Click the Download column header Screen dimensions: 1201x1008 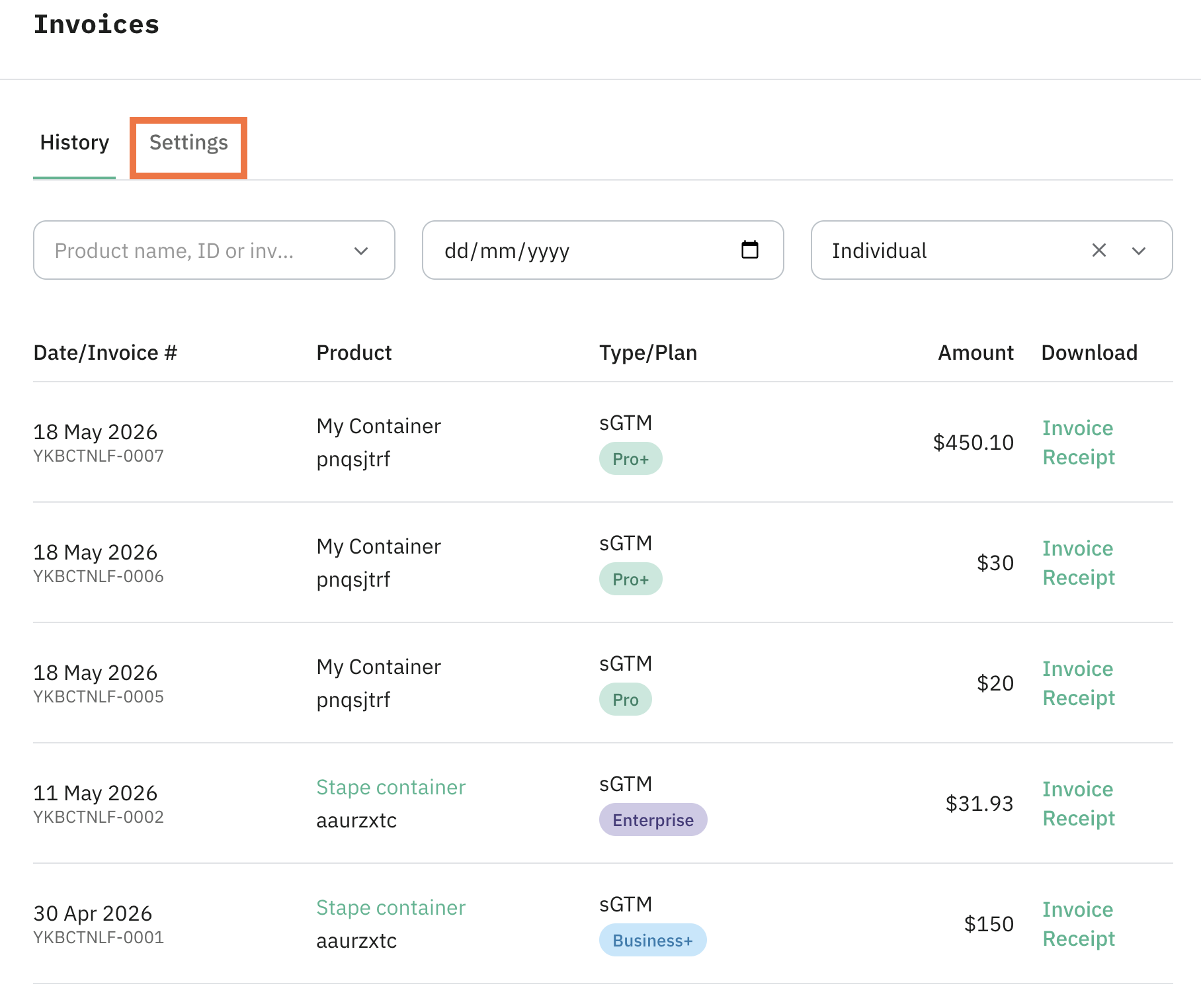tap(1089, 353)
